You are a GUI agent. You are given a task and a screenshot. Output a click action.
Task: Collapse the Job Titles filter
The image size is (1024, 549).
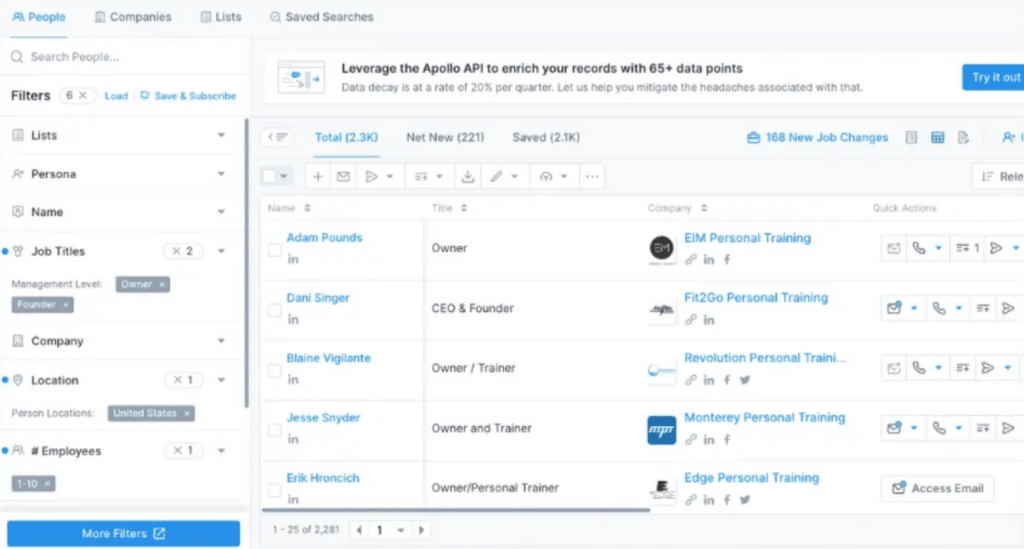(x=221, y=251)
